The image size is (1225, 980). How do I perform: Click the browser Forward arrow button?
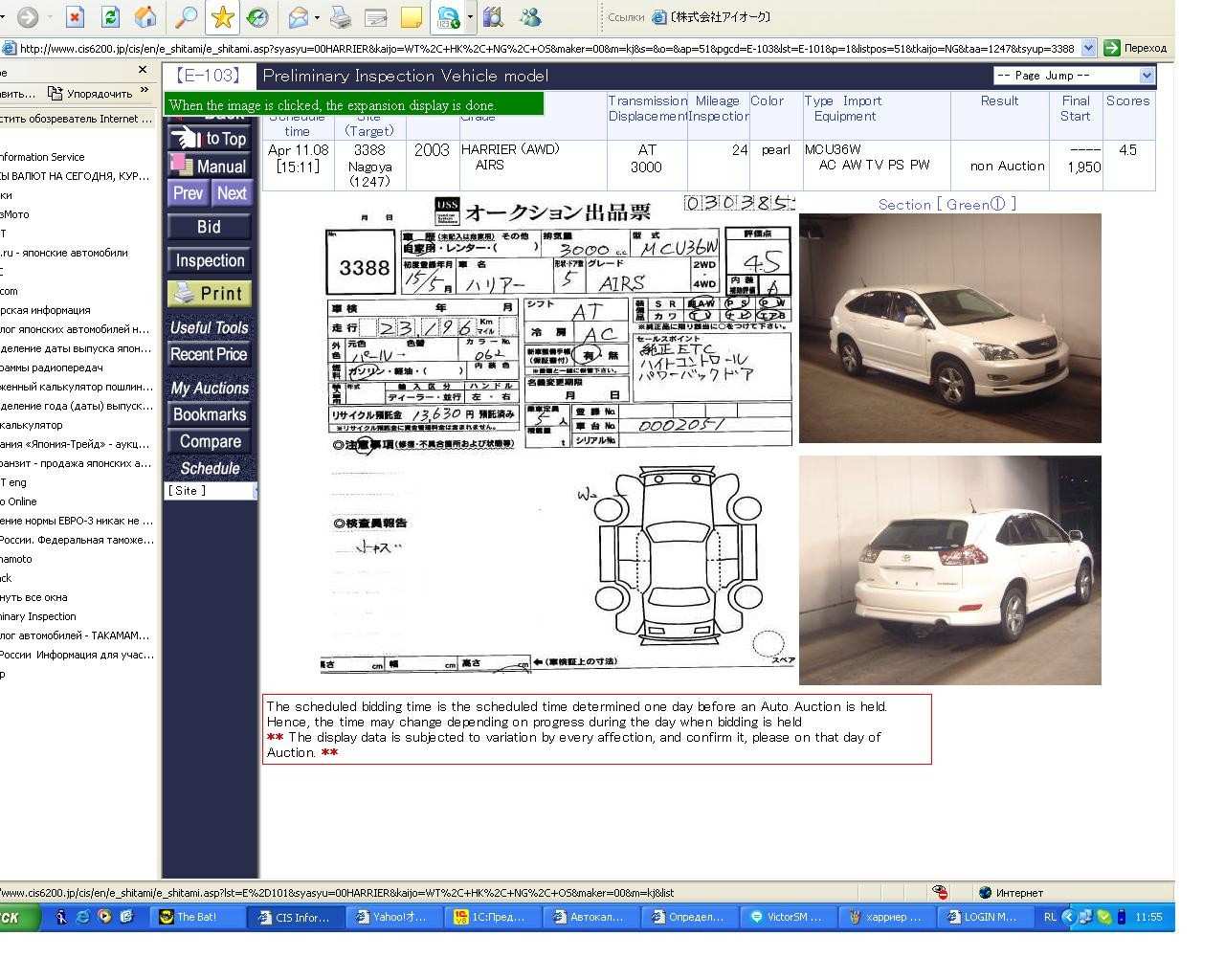(29, 16)
